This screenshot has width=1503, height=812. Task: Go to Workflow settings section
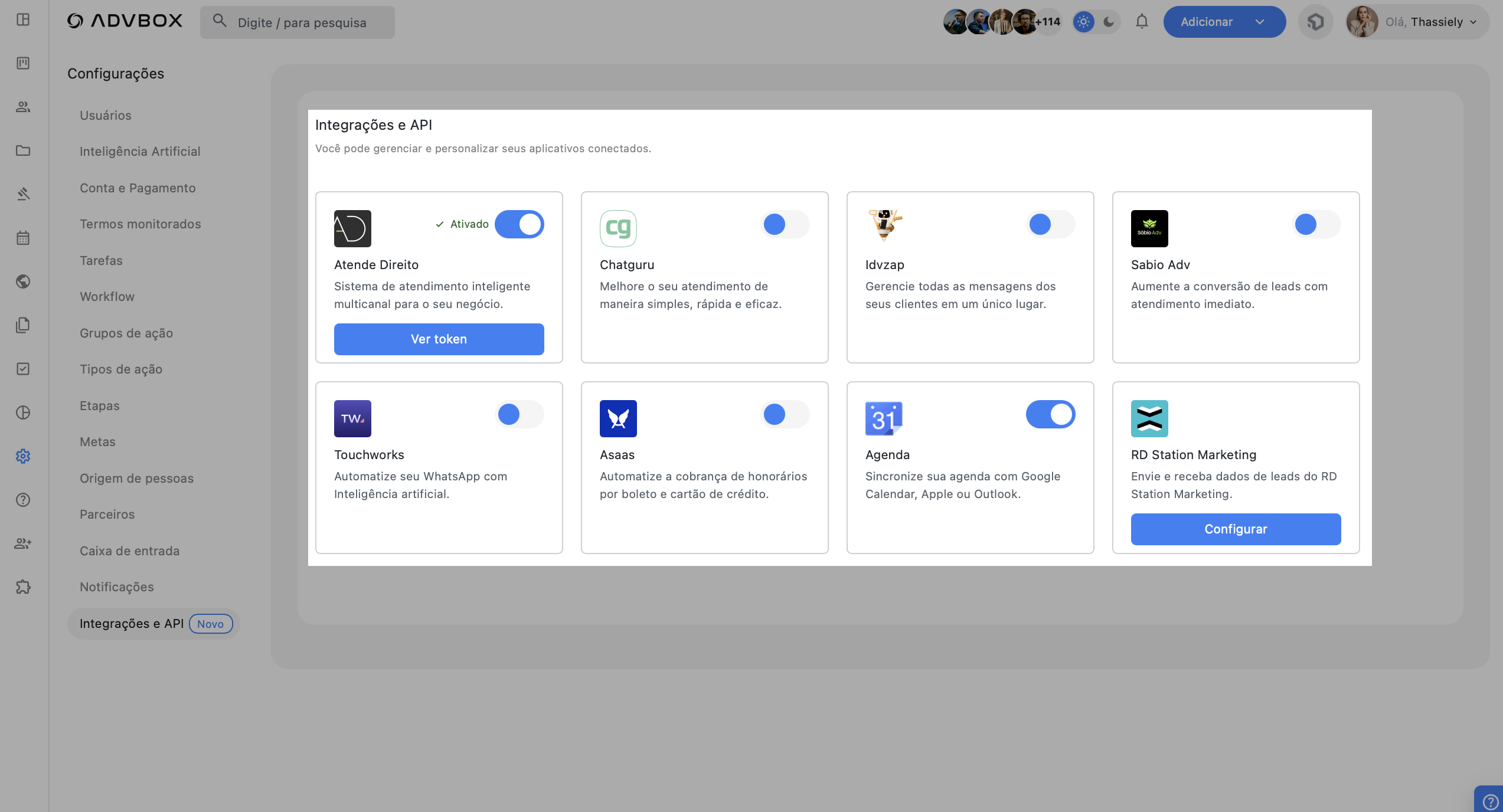pos(107,297)
